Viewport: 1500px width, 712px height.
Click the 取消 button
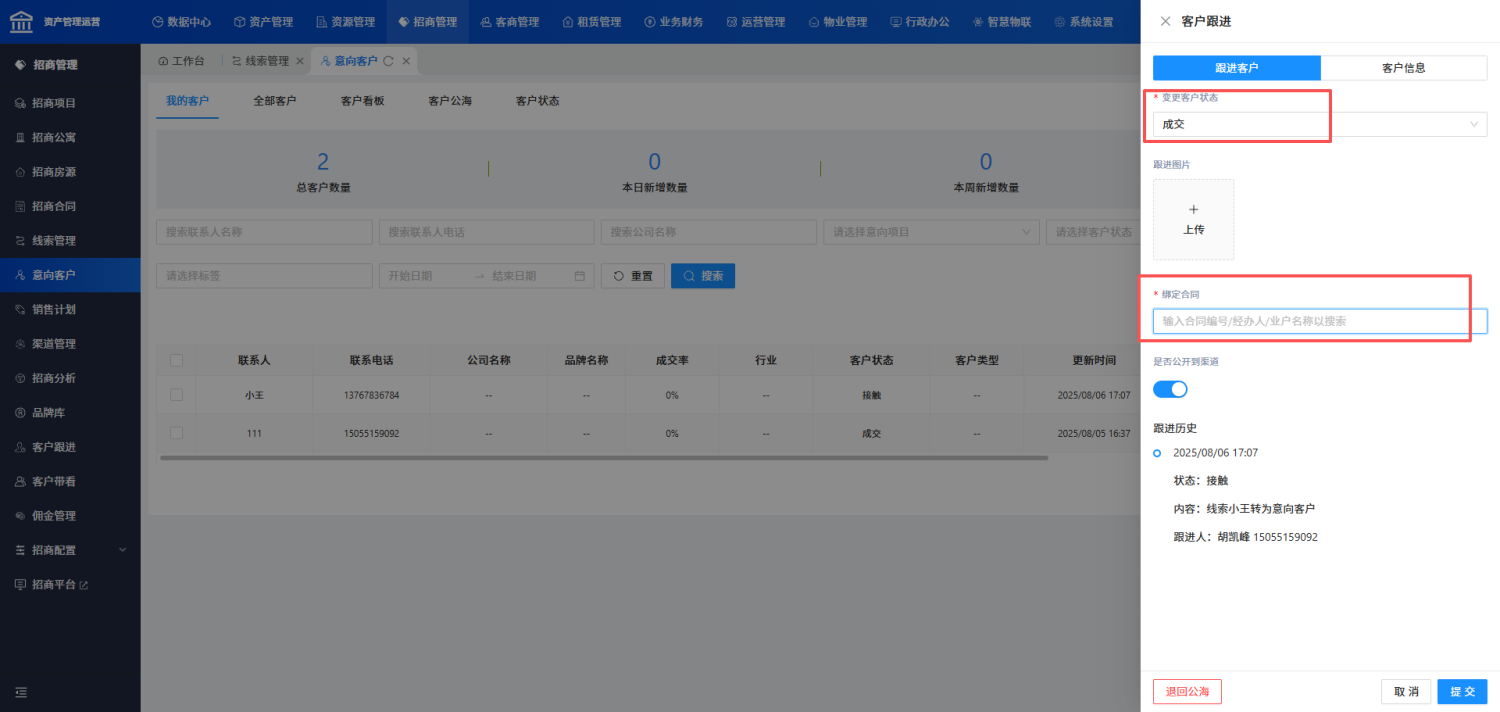point(1406,692)
